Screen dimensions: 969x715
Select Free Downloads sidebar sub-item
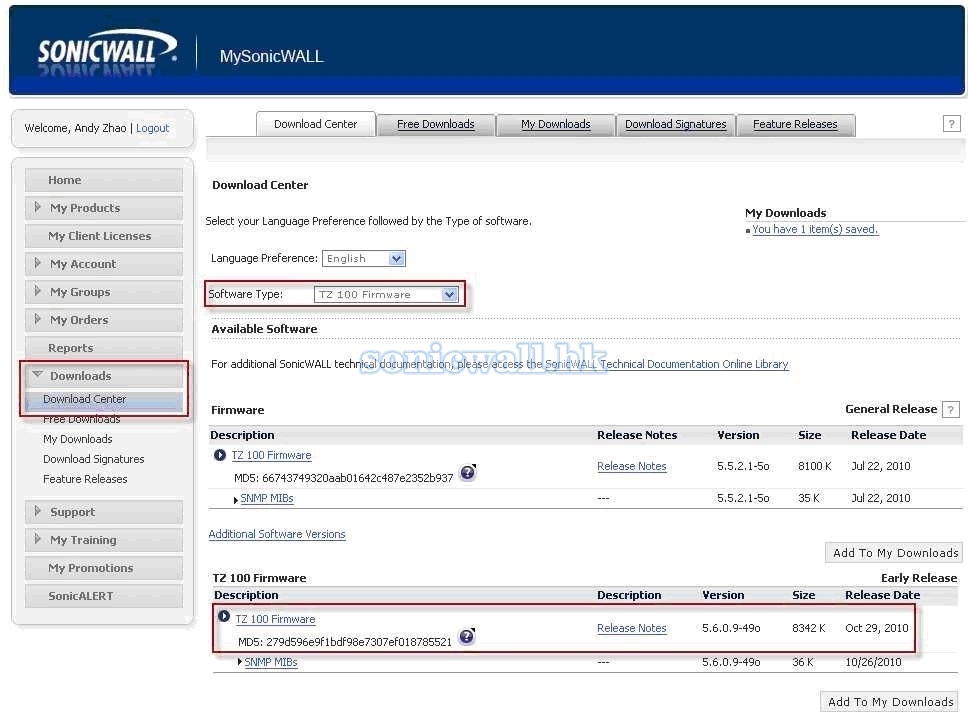click(82, 419)
